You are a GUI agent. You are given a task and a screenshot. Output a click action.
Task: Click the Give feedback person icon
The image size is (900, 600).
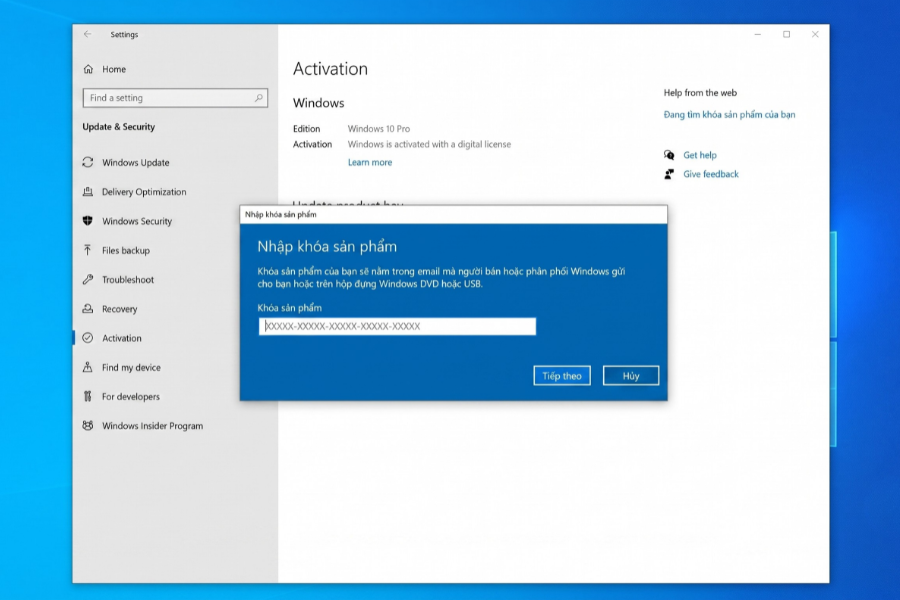coord(669,174)
